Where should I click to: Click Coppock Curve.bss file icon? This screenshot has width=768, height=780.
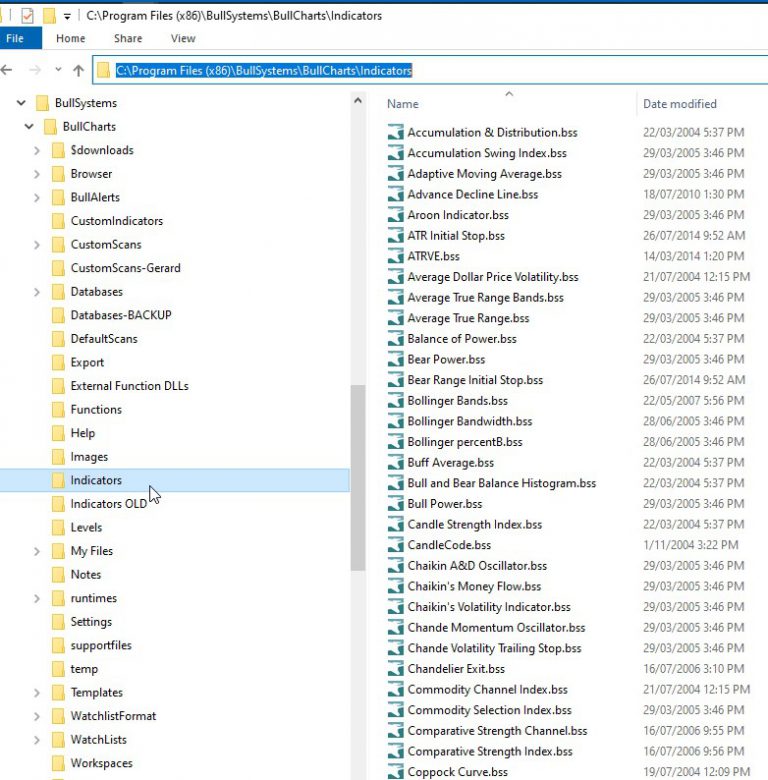click(395, 772)
